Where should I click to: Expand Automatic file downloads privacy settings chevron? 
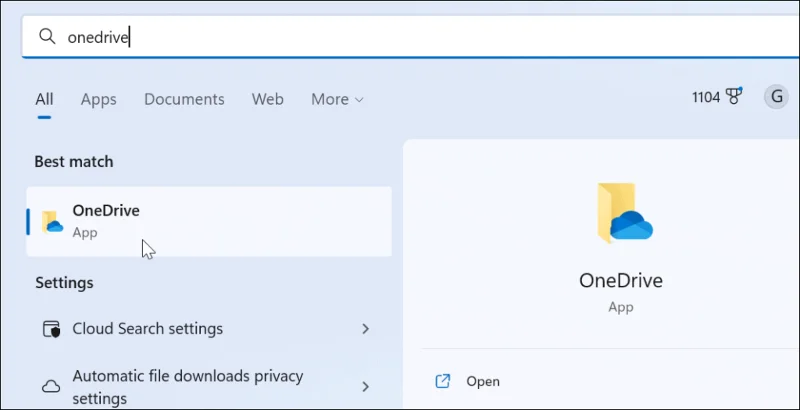[x=365, y=387]
